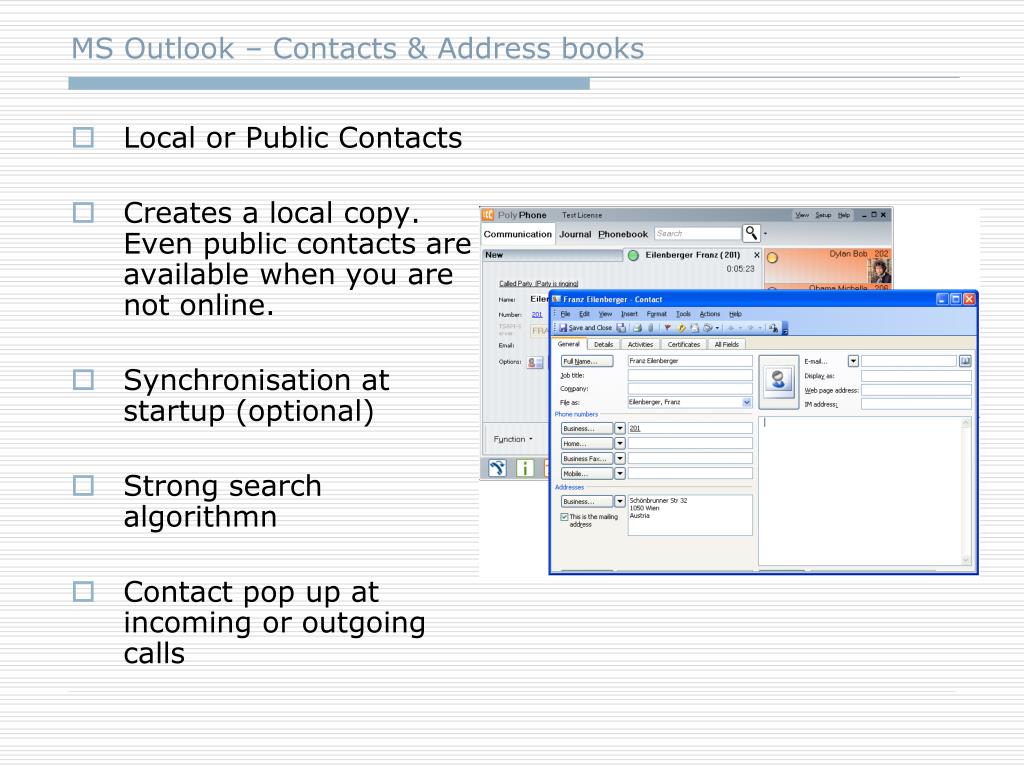Open the Function dropdown in PolyPhone
The width and height of the screenshot is (1024, 768).
(x=513, y=440)
